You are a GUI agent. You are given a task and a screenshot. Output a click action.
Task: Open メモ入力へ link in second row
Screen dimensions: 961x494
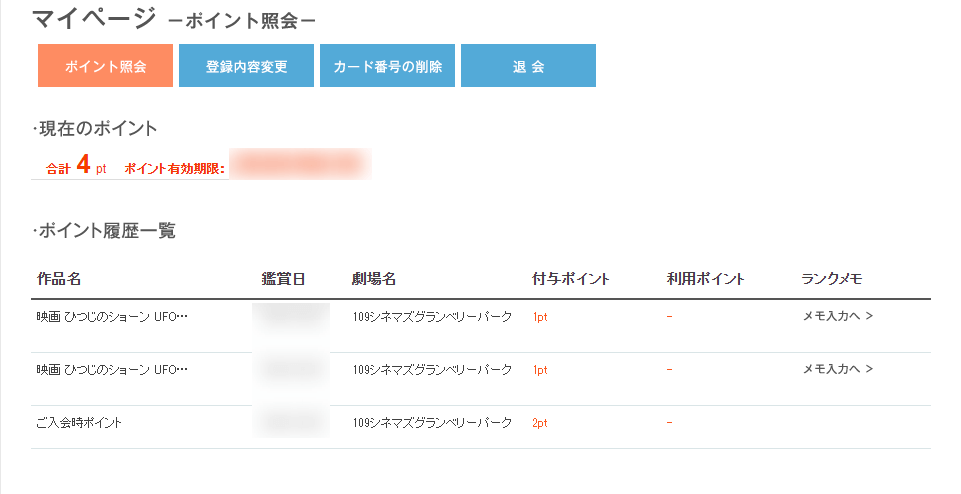(x=838, y=369)
